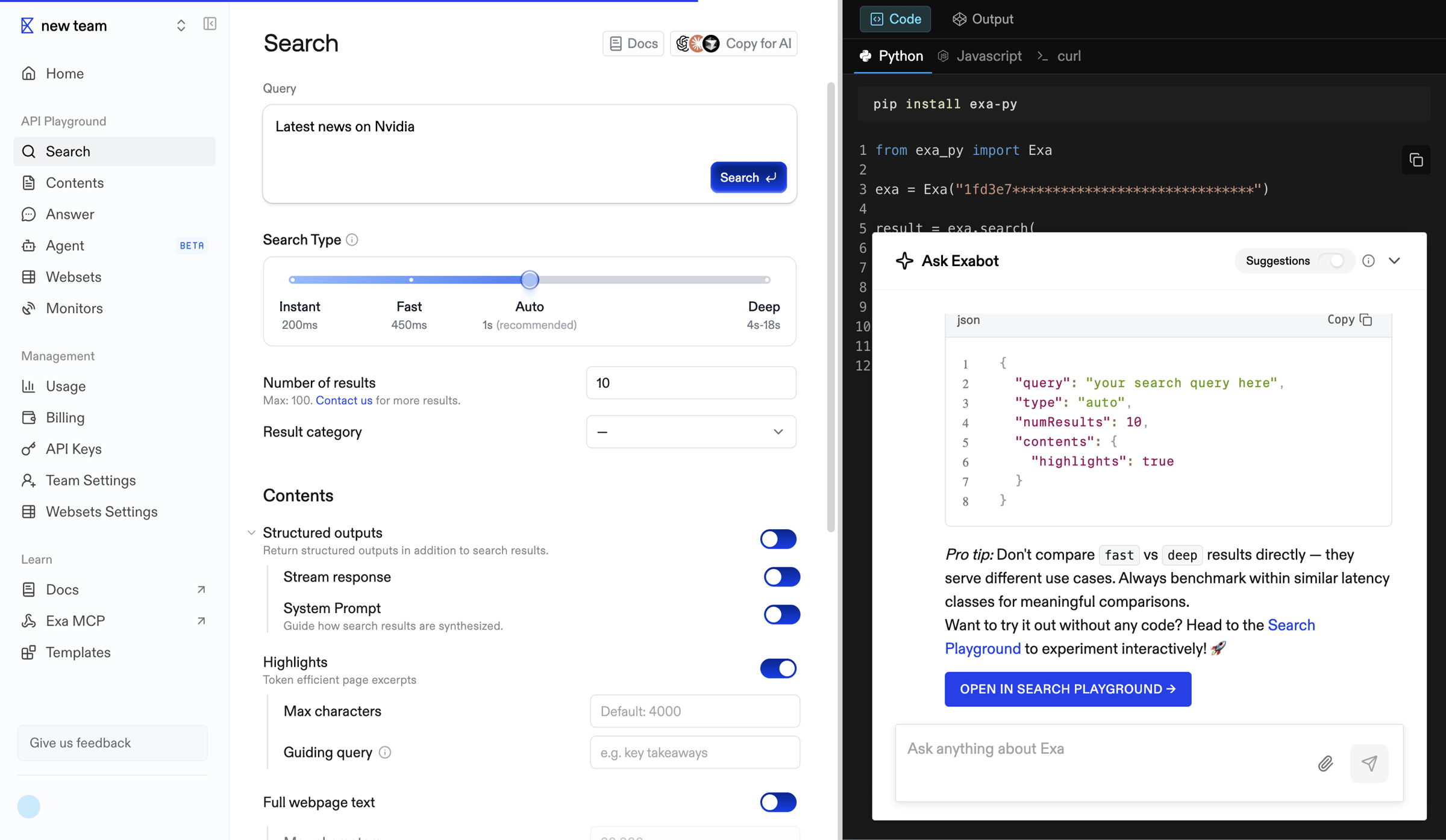Click the Guiding query info icon

coord(385,753)
